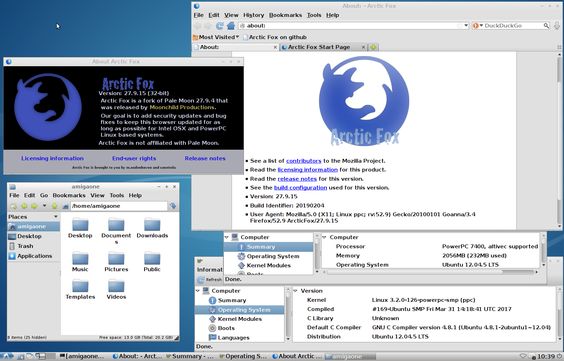
Task: Click the Moonchild Productions link
Action: point(182,107)
